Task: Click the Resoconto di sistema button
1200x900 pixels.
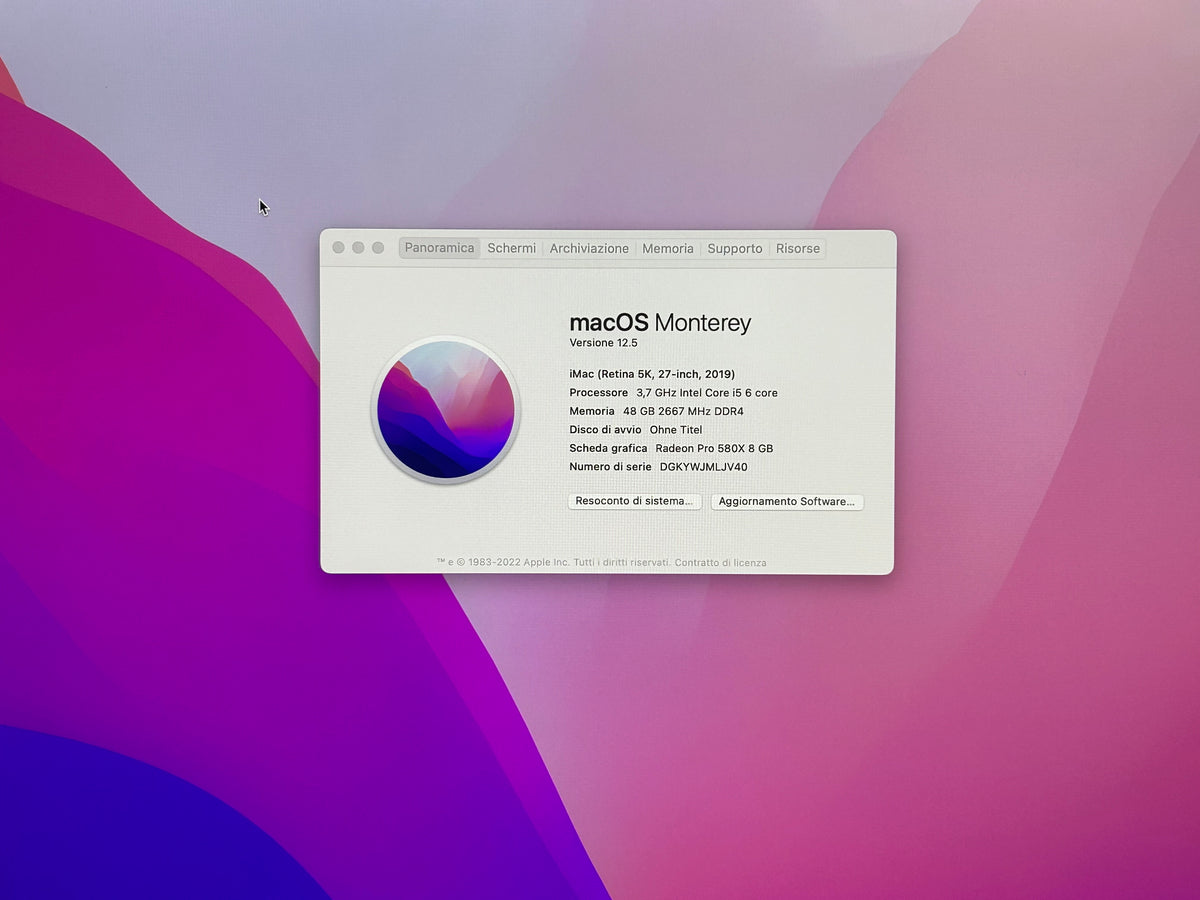Action: (x=635, y=501)
